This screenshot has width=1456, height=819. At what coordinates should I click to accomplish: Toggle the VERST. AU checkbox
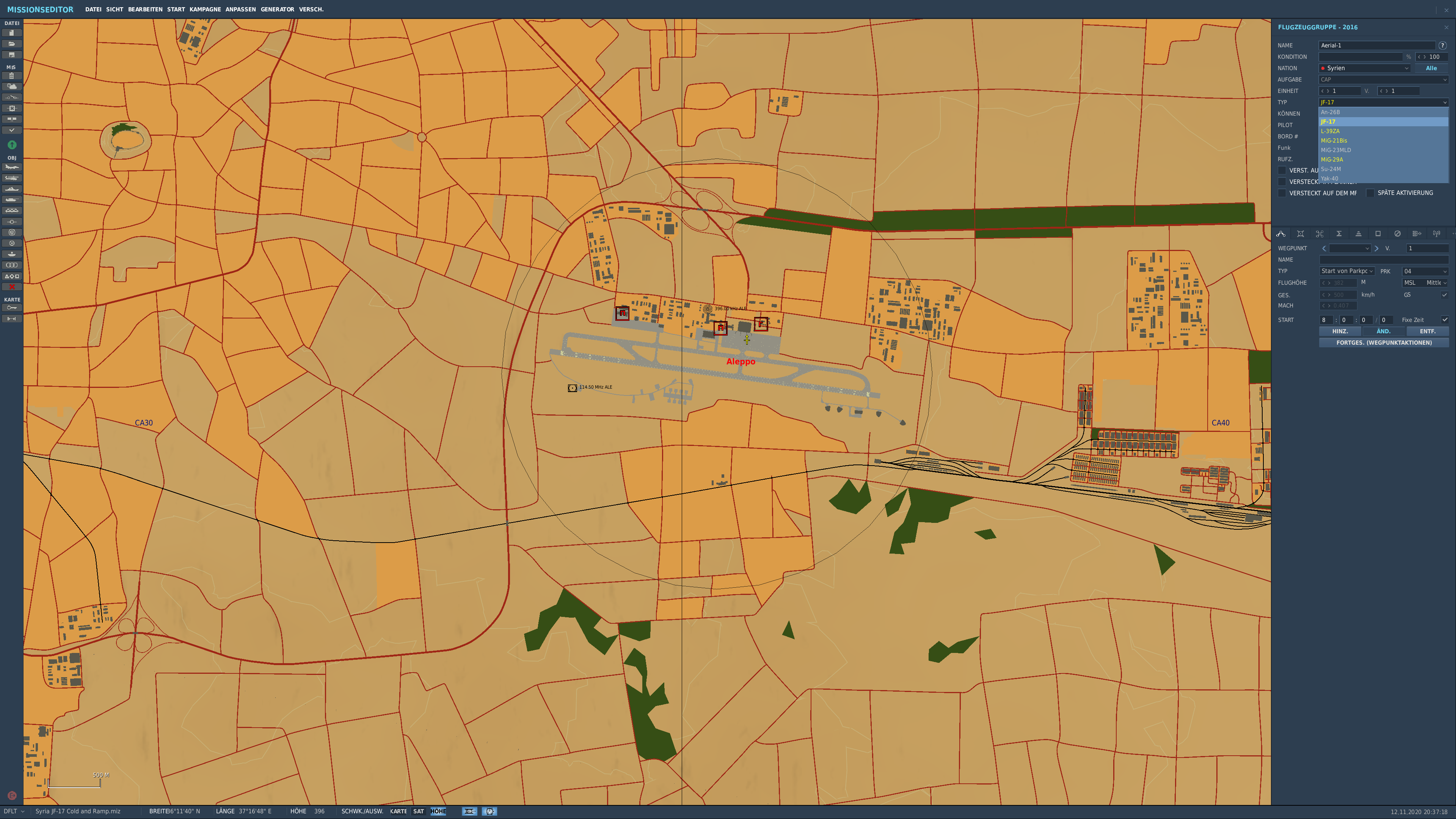pos(1282,170)
